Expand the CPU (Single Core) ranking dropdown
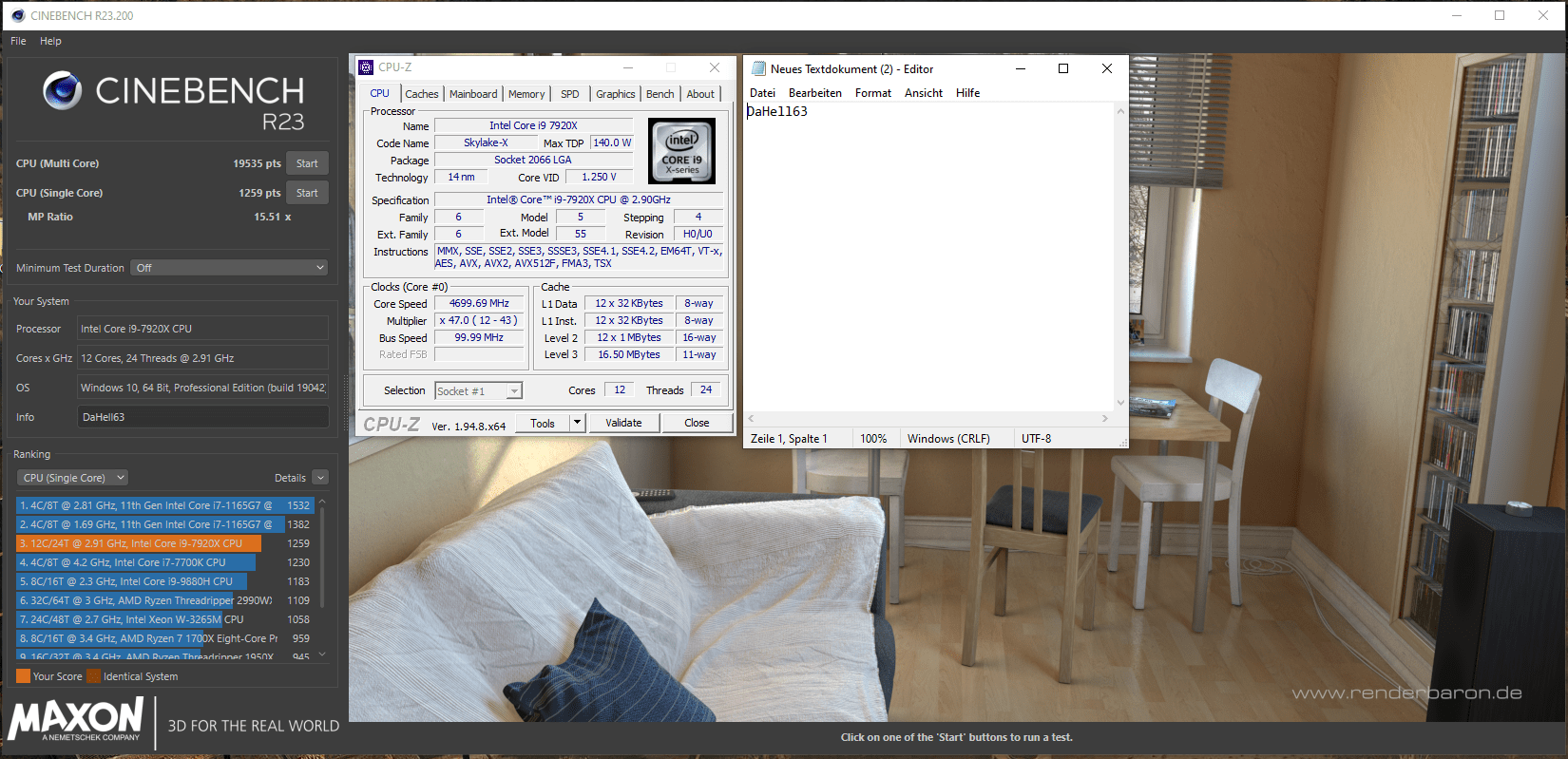The height and width of the screenshot is (759, 1568). coord(72,478)
